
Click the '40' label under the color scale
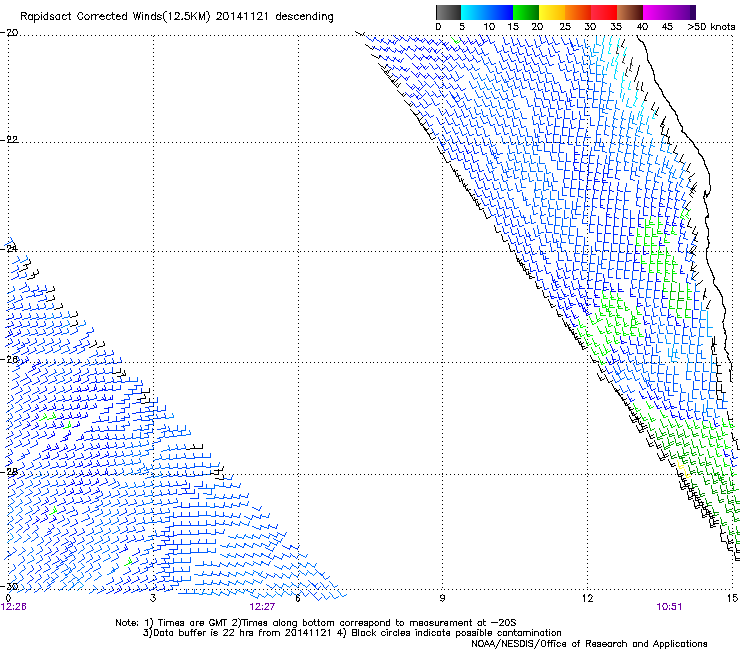pyautogui.click(x=642, y=26)
